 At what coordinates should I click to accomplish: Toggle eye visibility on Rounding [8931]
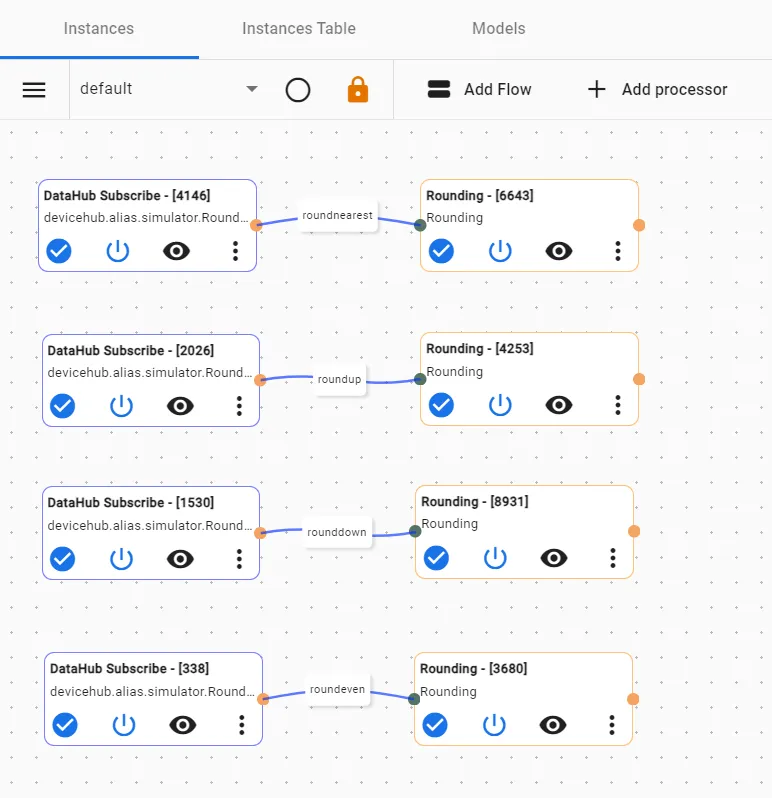(x=554, y=558)
